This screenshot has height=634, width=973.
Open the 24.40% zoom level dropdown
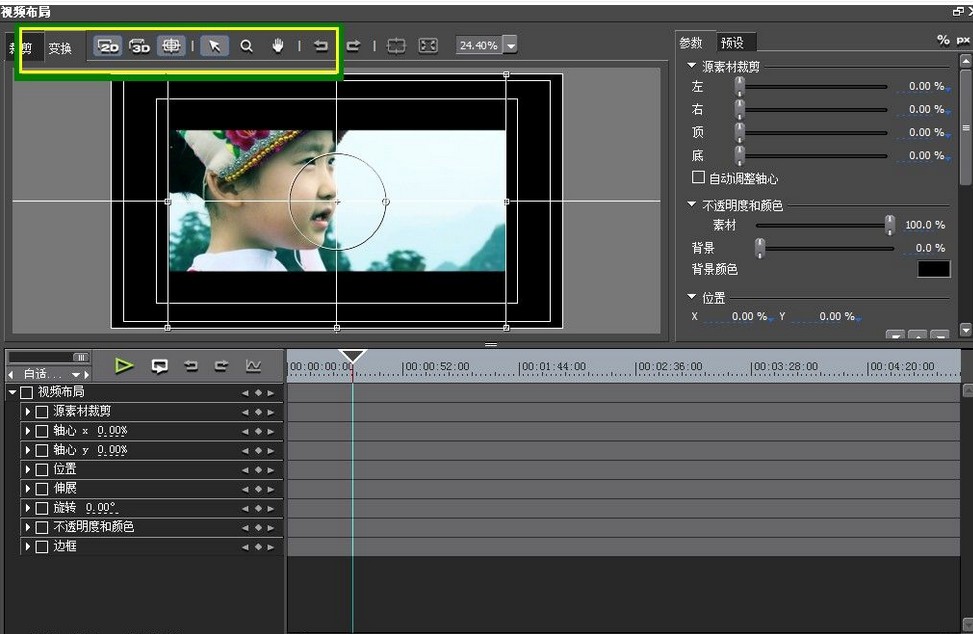point(510,44)
